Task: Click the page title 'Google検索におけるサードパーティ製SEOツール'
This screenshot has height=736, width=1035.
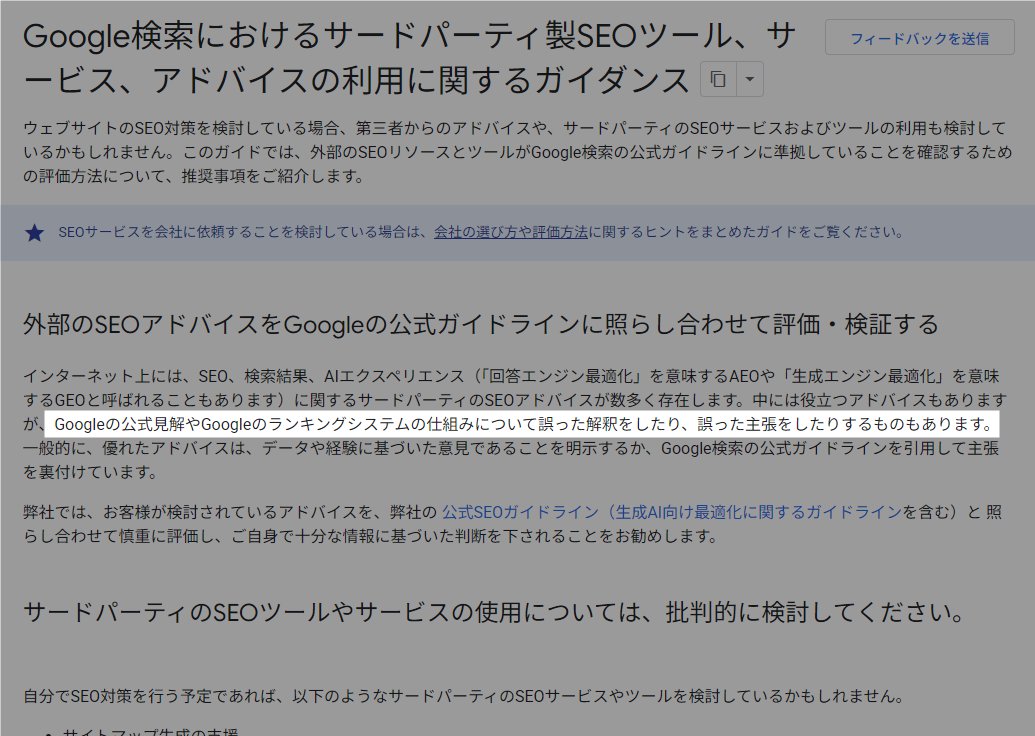Action: pos(409,58)
